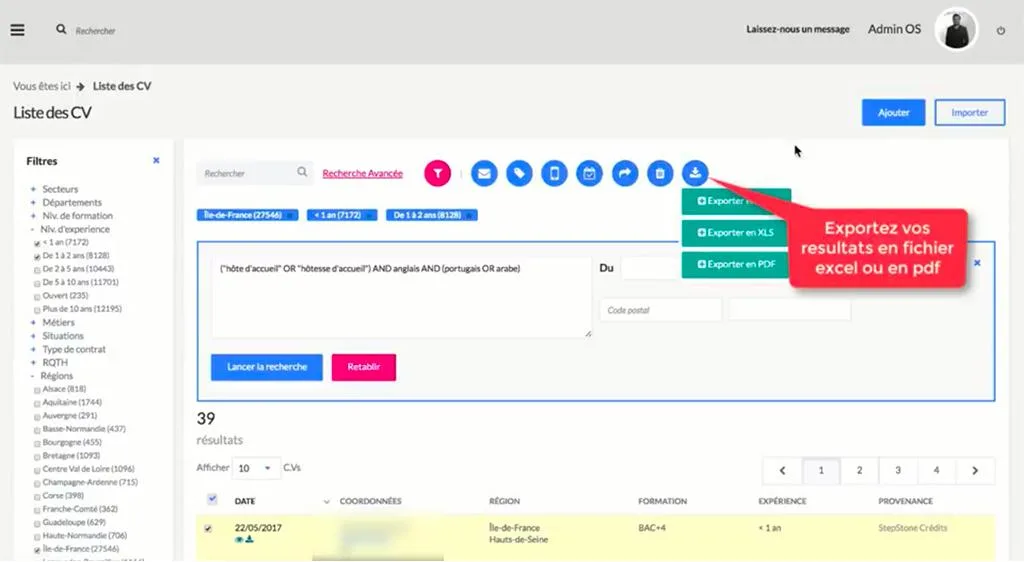
Task: Open the hamburger navigation menu
Action: pyautogui.click(x=18, y=30)
